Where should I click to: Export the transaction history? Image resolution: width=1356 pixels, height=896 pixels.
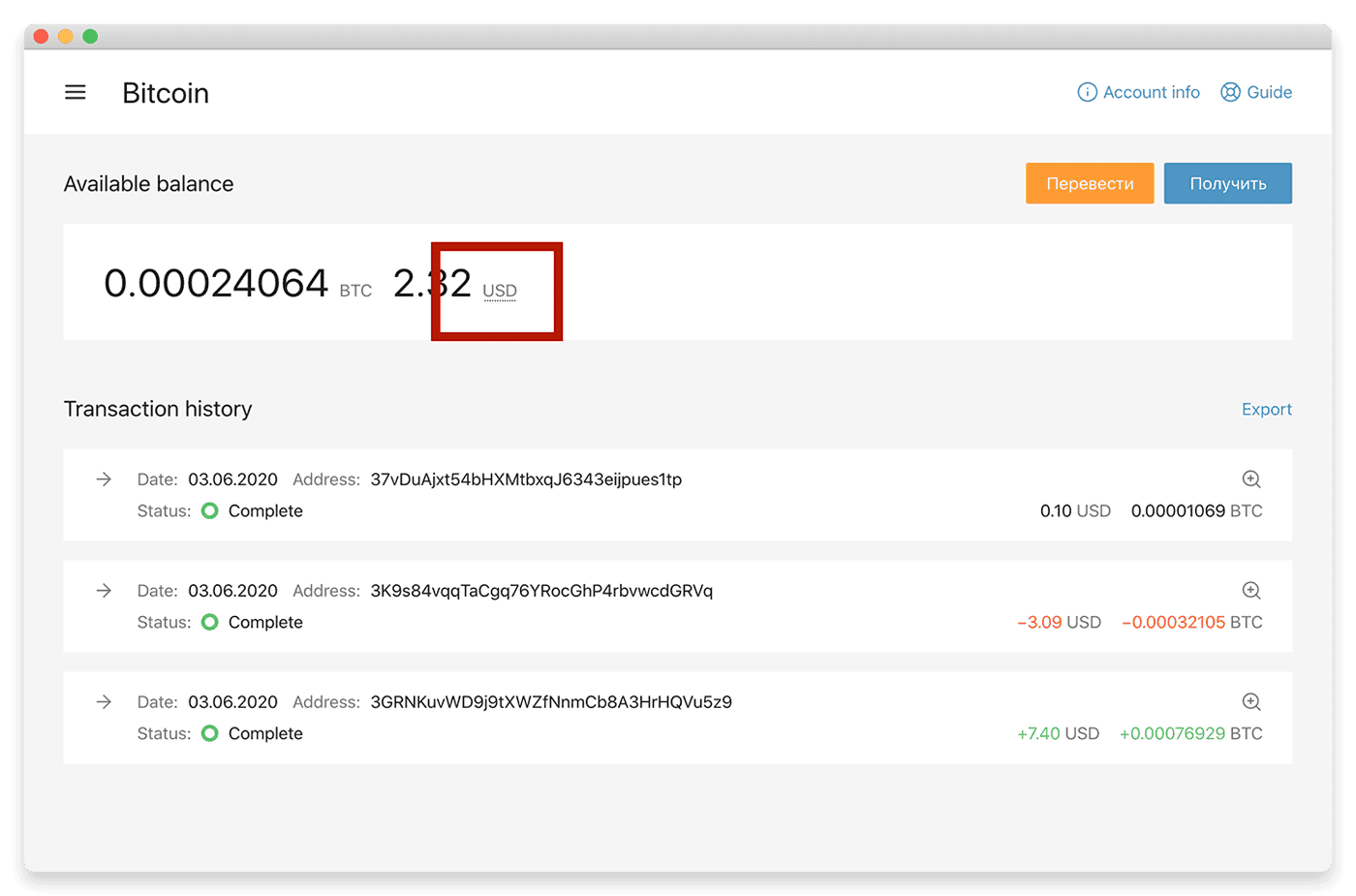pyautogui.click(x=1267, y=409)
